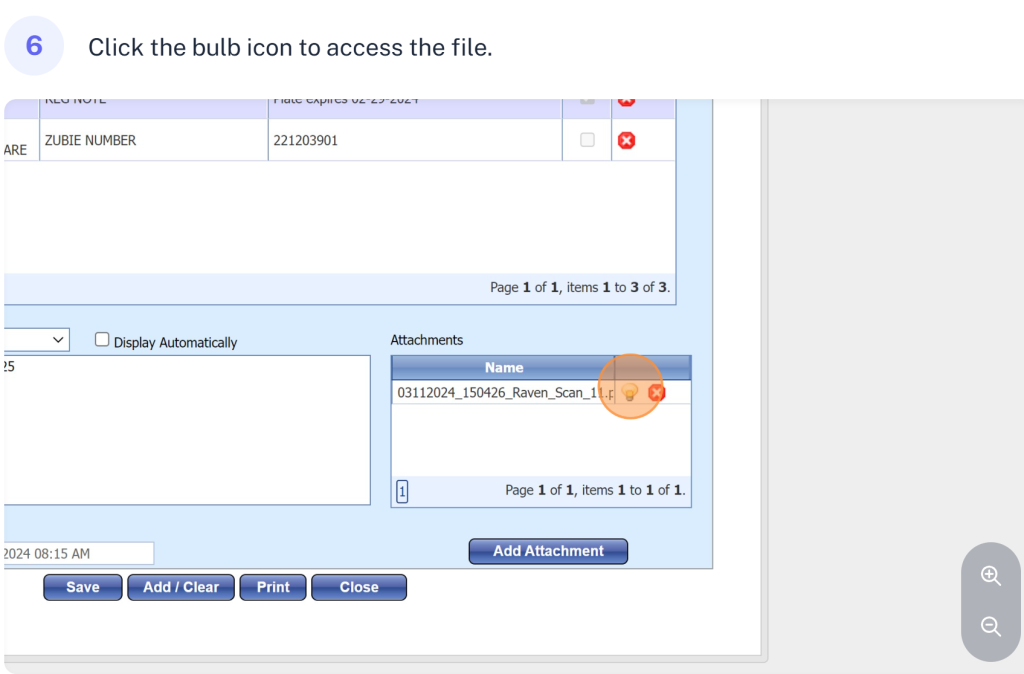Click the date and time field
1024x674 pixels.
[x=78, y=553]
